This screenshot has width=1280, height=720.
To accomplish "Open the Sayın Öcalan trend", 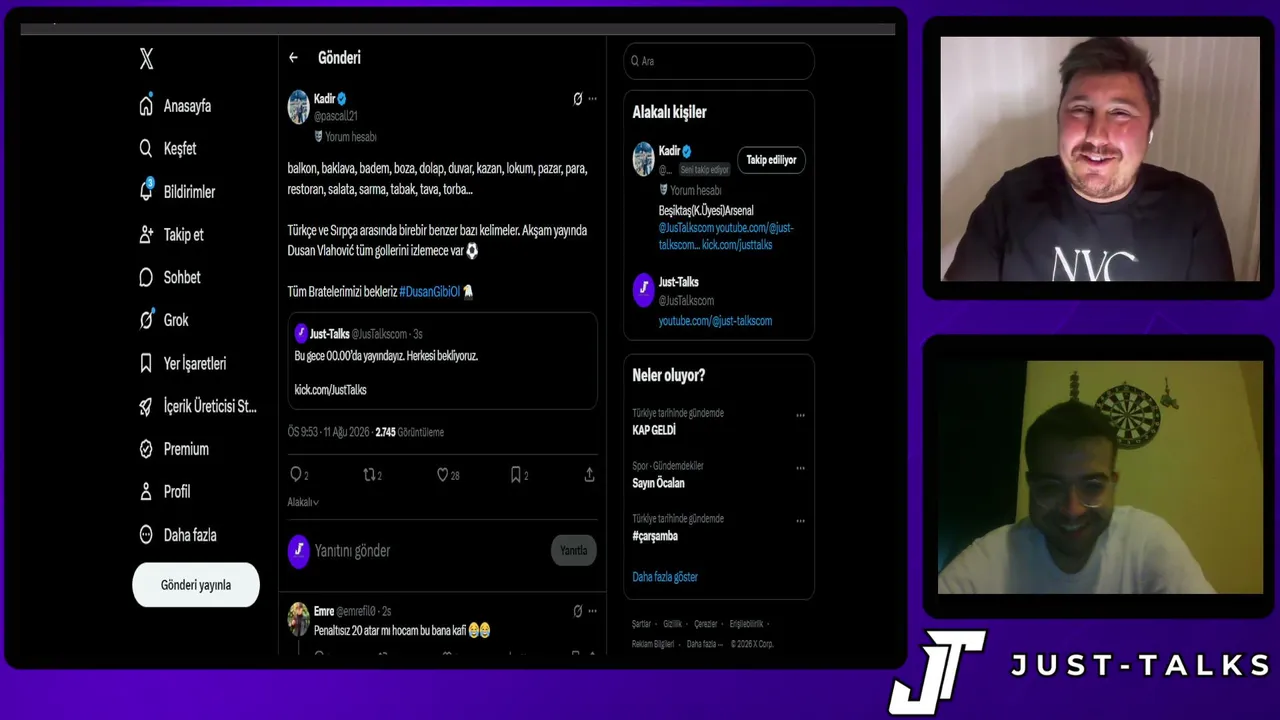I will (x=658, y=483).
